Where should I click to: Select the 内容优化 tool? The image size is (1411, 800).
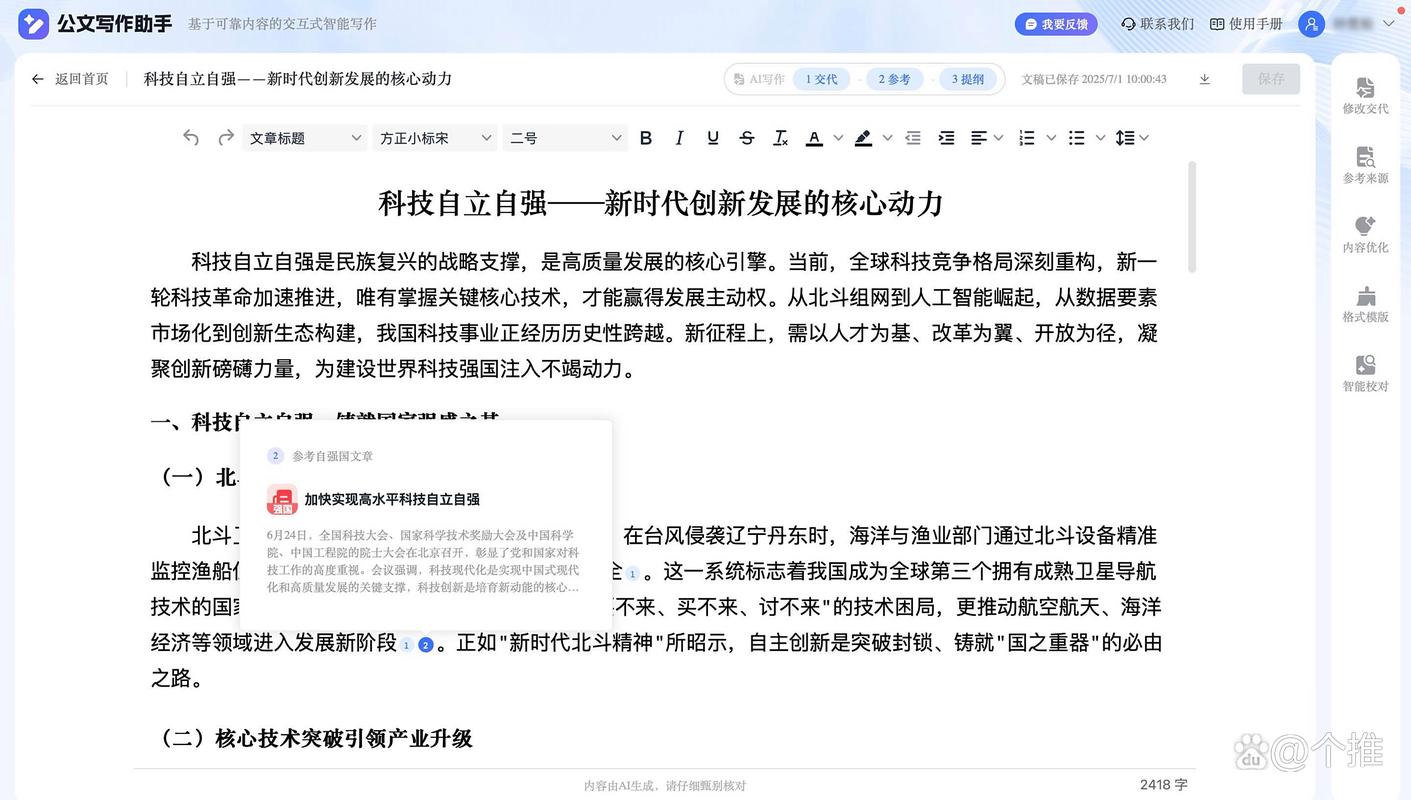[x=1365, y=234]
